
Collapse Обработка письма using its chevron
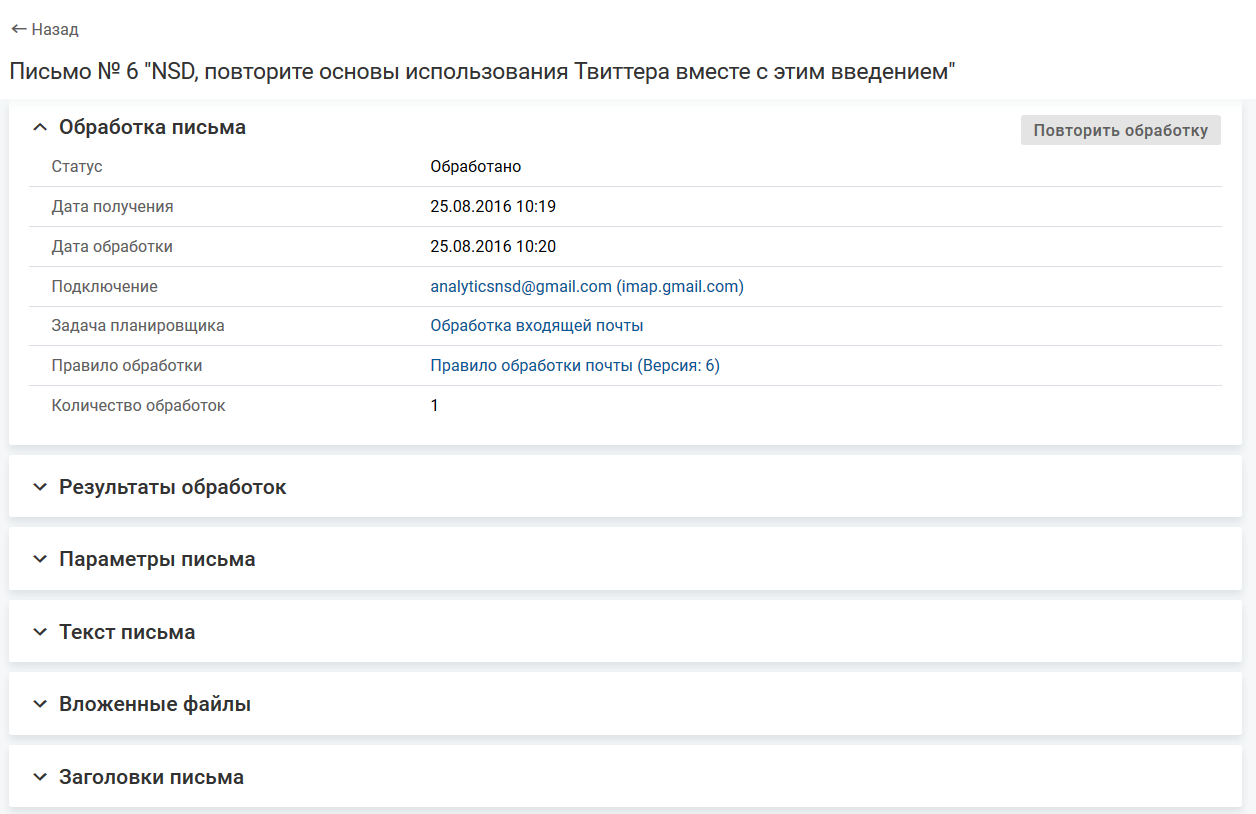coord(40,128)
